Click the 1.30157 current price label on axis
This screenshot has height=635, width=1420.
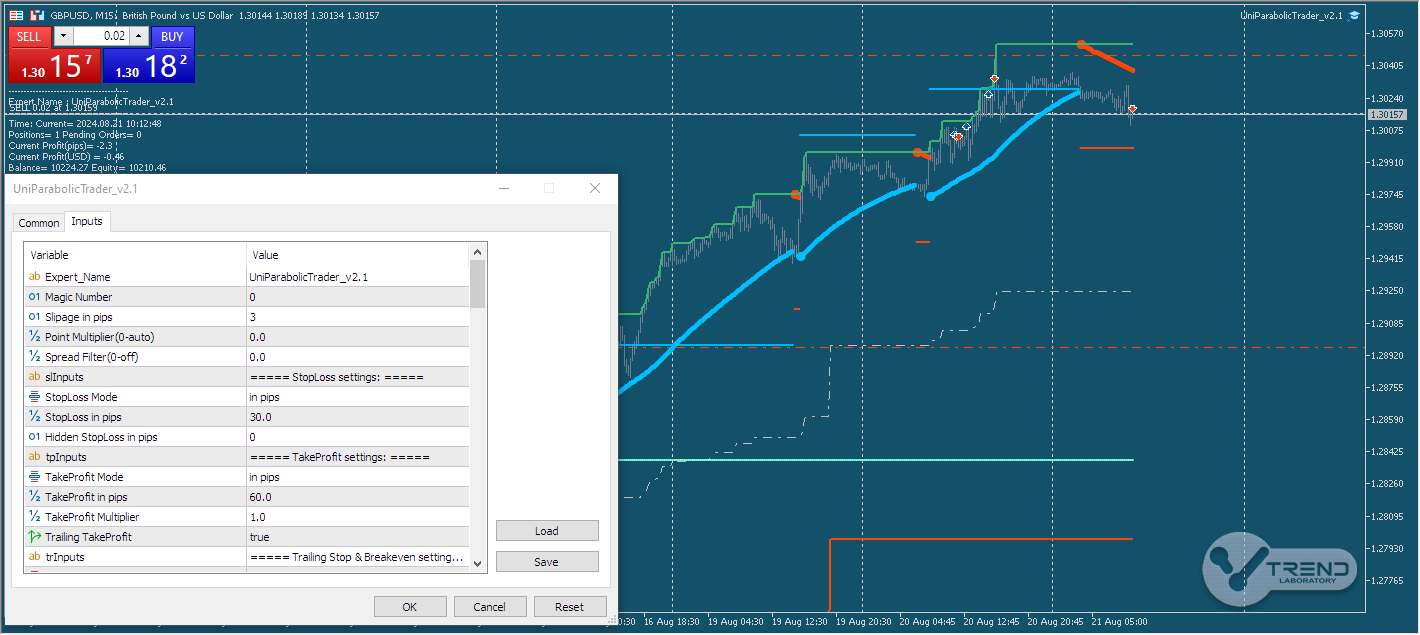(1388, 115)
